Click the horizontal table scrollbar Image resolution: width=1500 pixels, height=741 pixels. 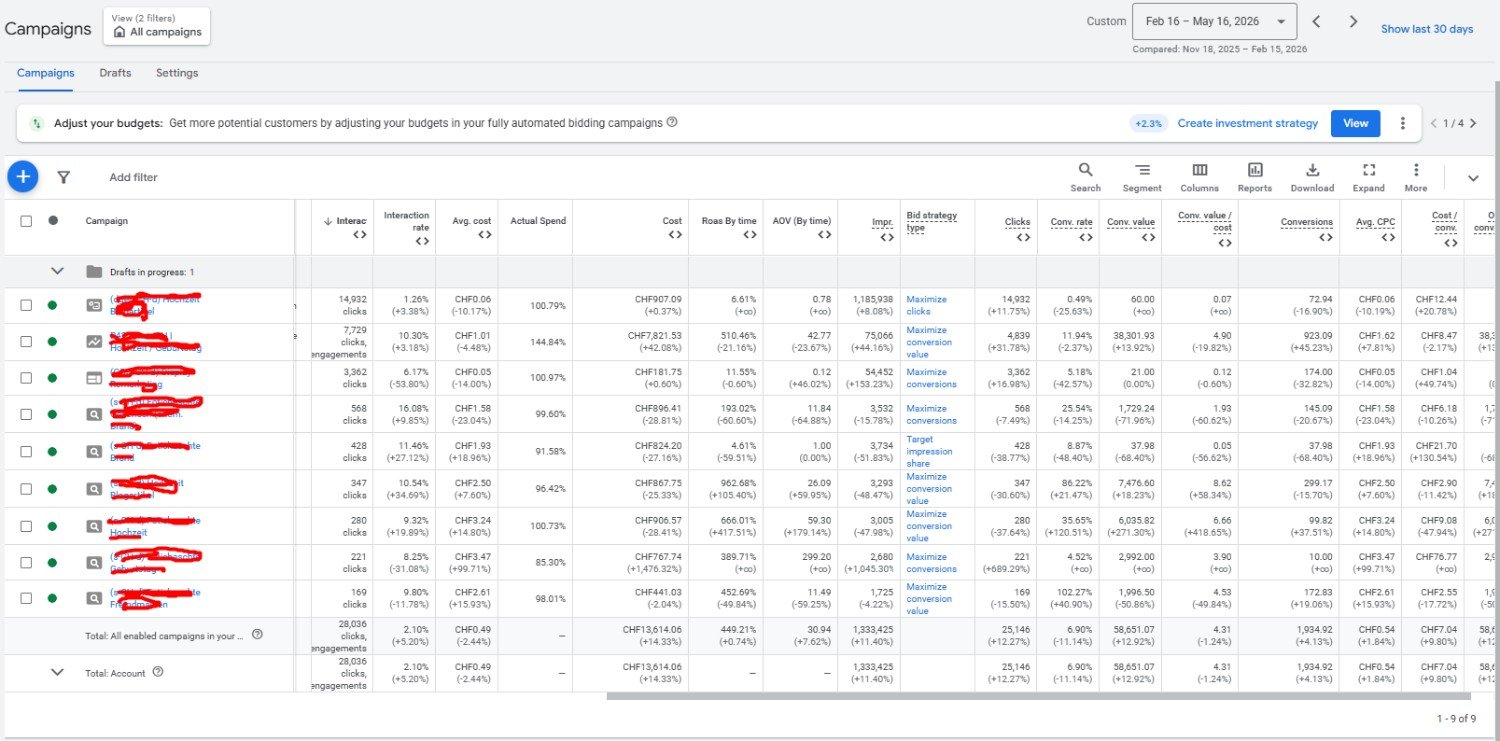[1038, 696]
